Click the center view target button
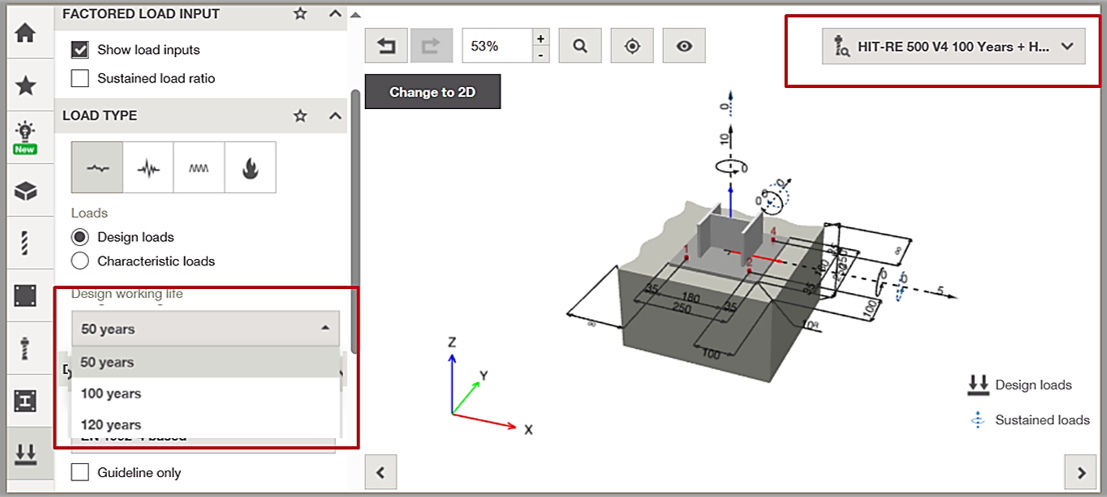 coord(632,47)
